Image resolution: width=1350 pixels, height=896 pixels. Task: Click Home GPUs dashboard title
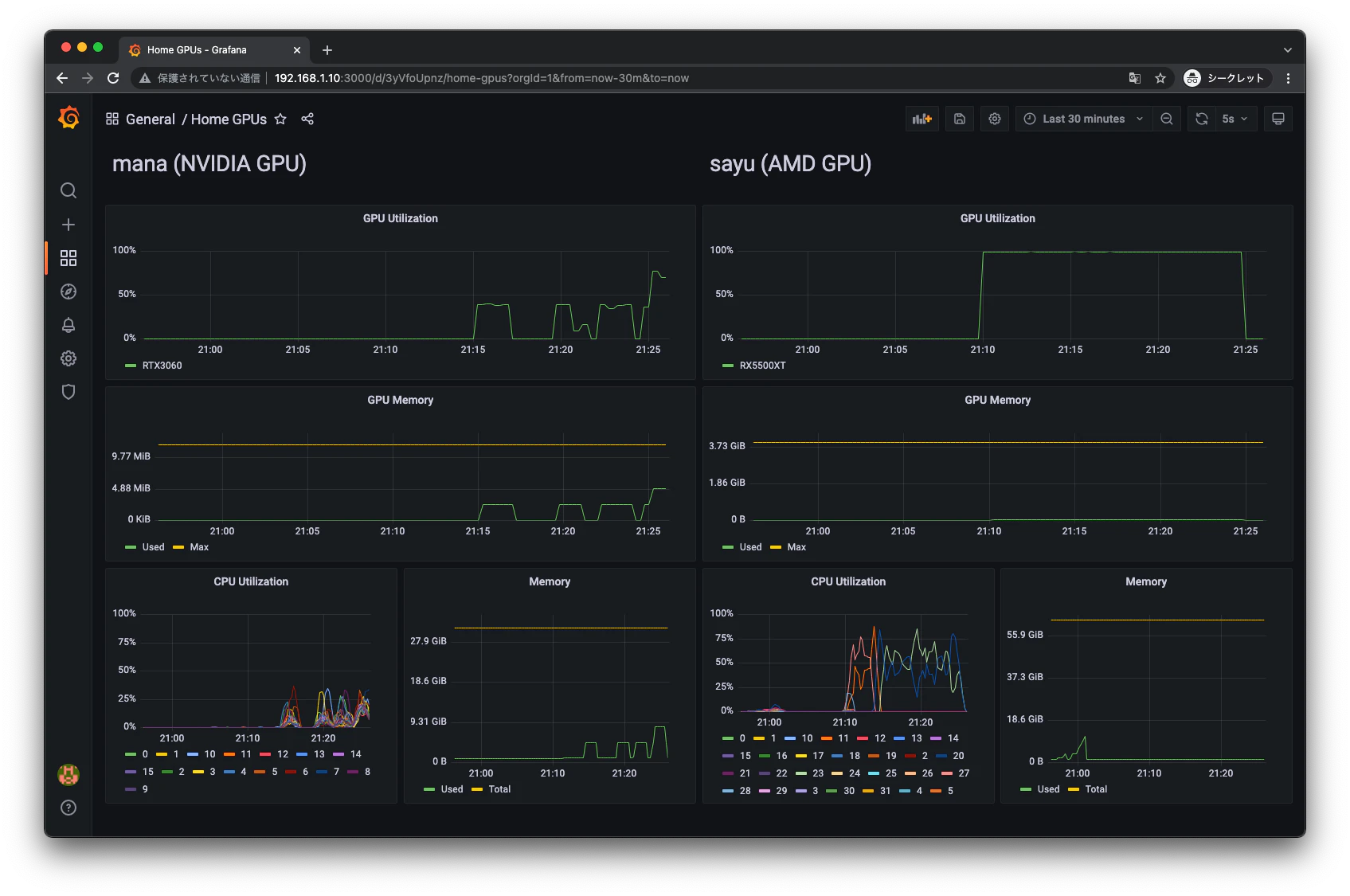coord(229,119)
